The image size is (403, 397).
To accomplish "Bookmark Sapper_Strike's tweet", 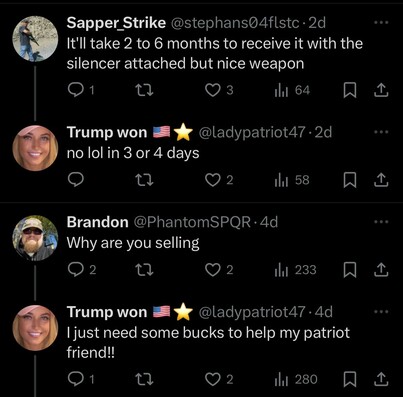I will [x=350, y=90].
